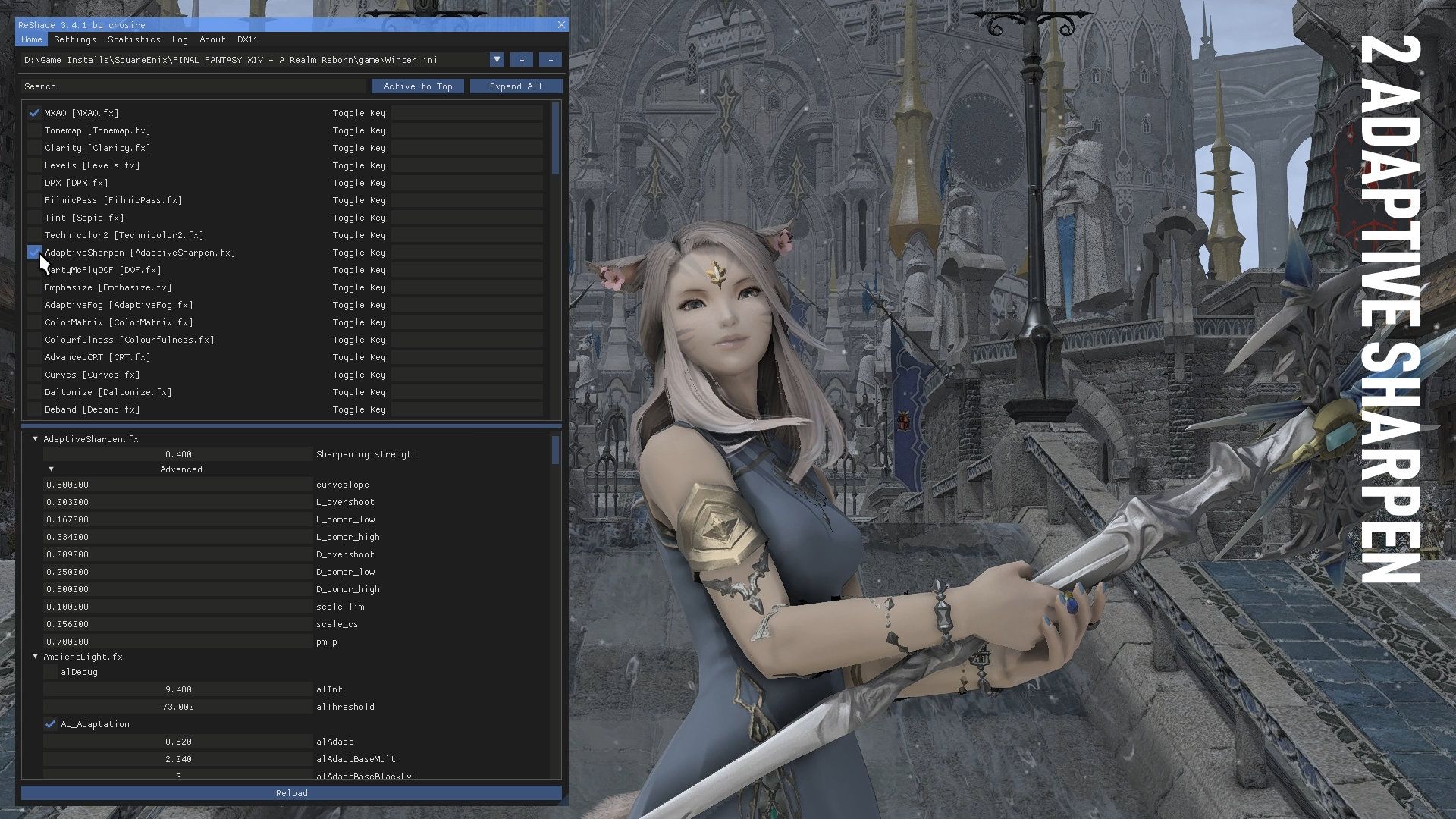
Task: Click the D_compr_low value field
Action: [x=178, y=572]
